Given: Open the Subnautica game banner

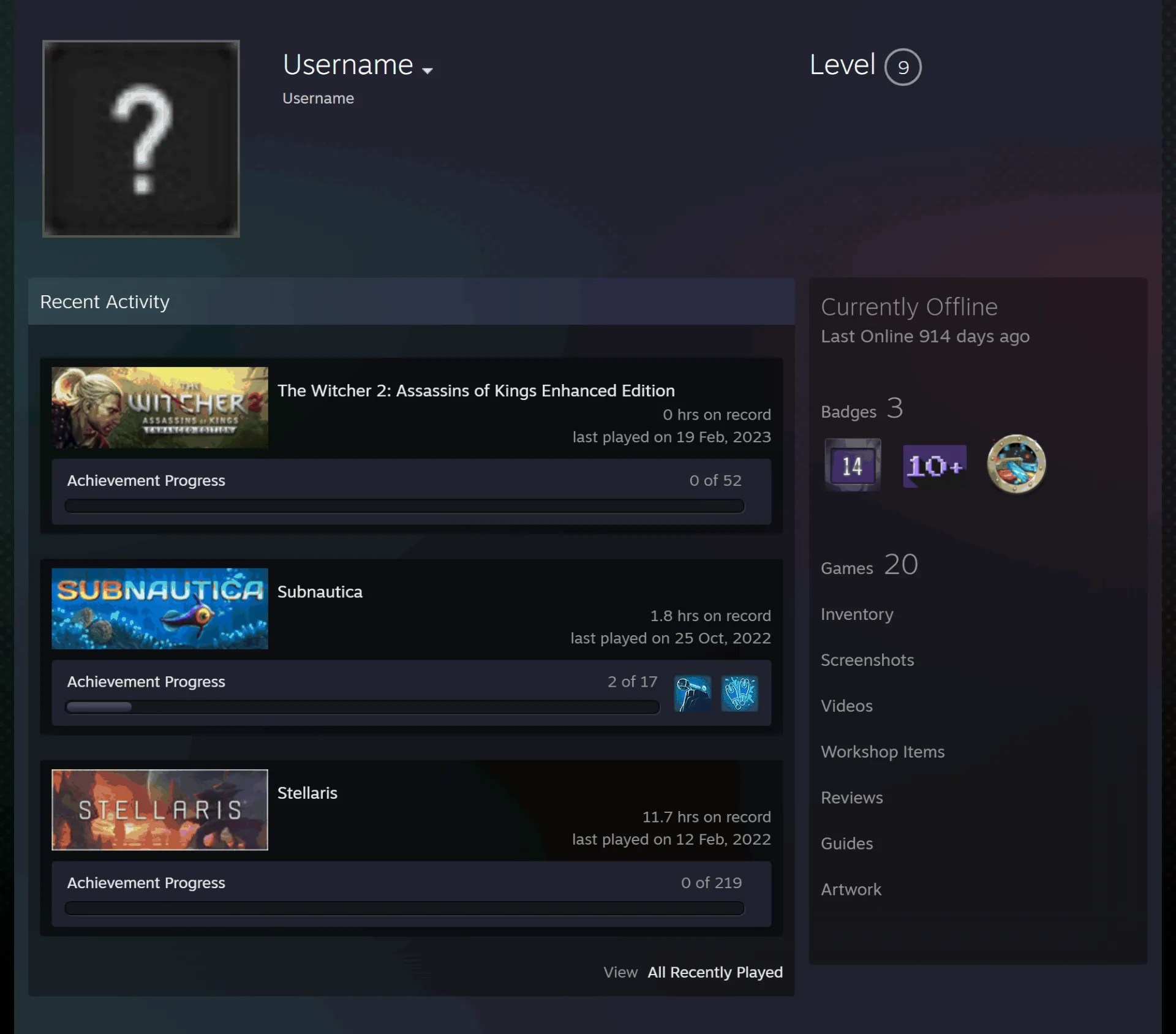Looking at the screenshot, I should (x=160, y=608).
